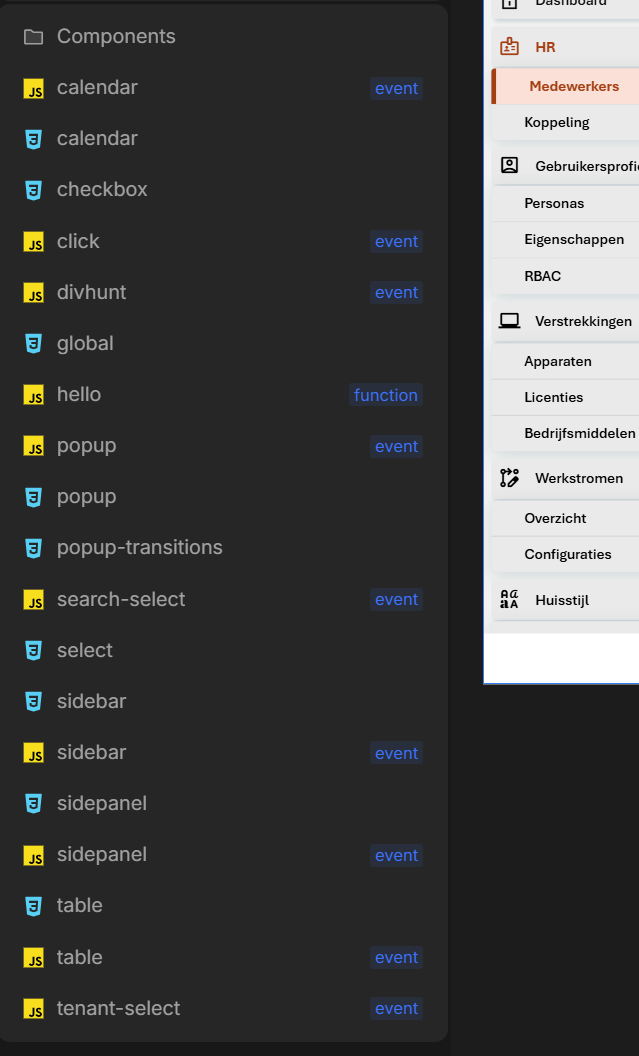
Task: Click the CSS icon beside popup-transitions
Action: point(34,548)
